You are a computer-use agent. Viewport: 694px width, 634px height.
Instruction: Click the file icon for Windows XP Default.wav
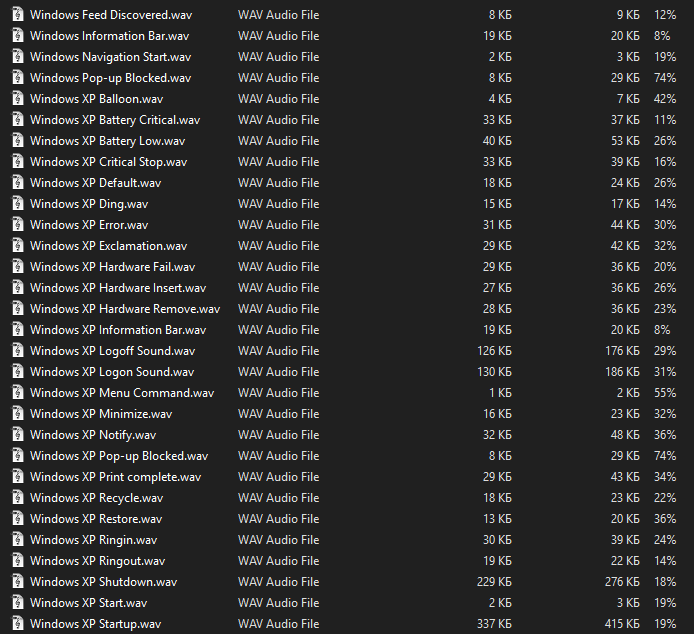[17, 182]
